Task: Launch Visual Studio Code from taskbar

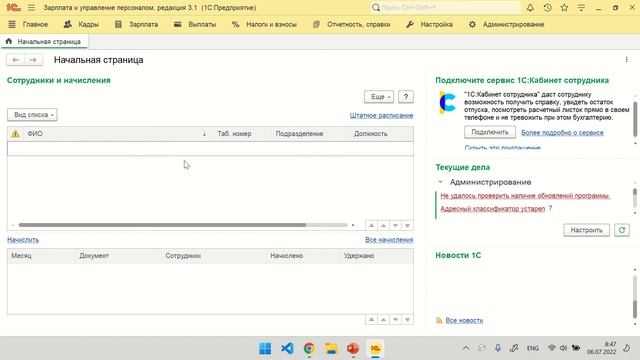Action: coord(287,349)
